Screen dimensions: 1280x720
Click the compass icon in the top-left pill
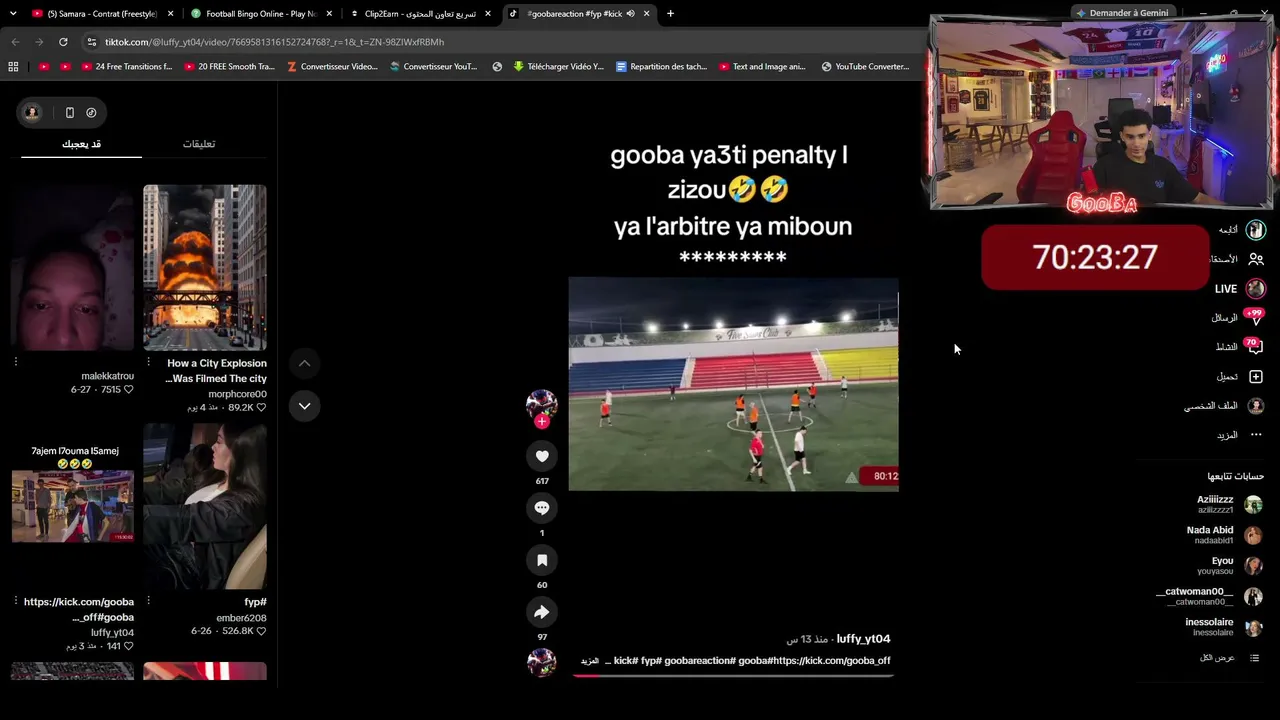(x=91, y=113)
